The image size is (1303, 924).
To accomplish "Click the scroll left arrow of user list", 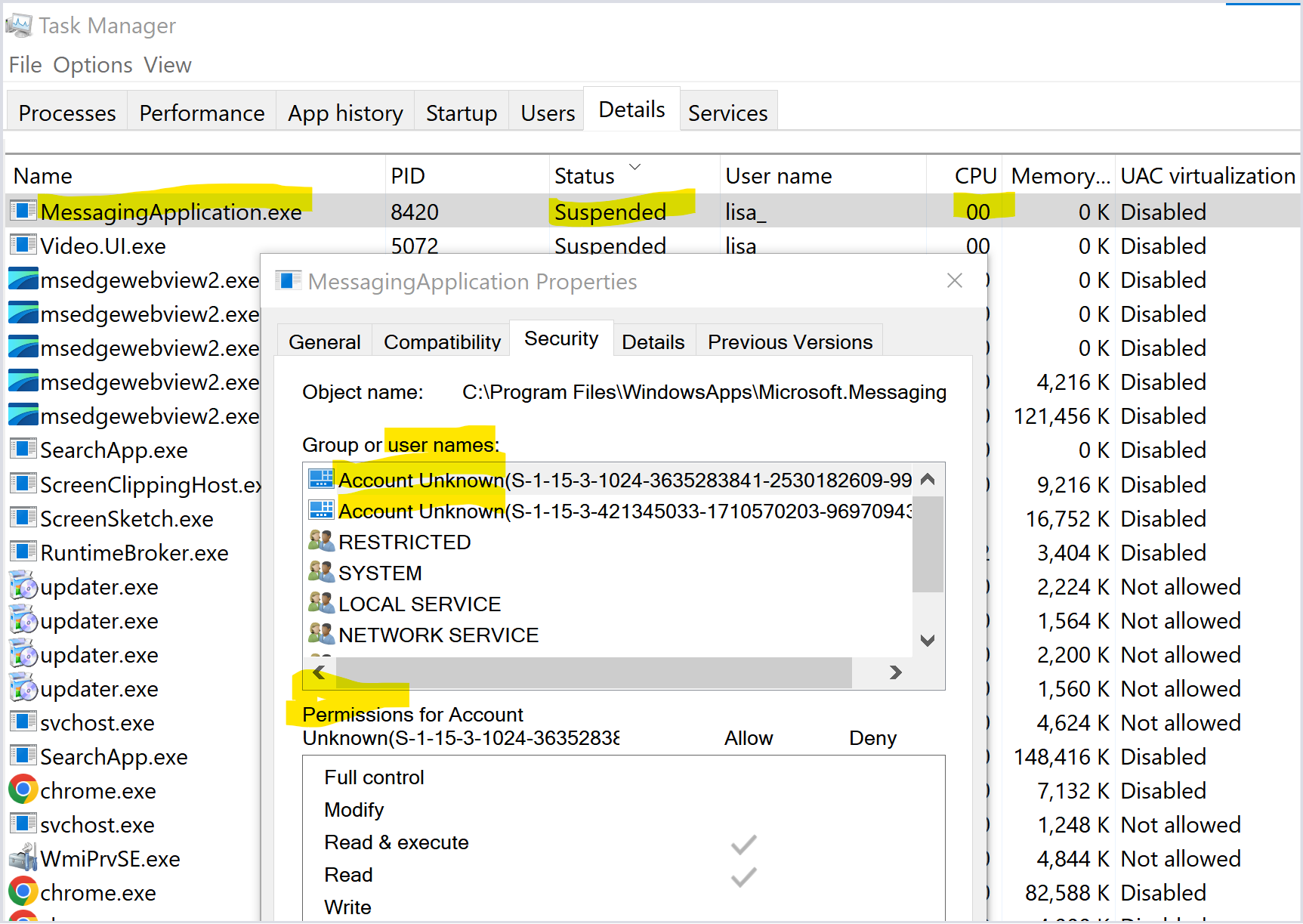I will click(x=319, y=672).
